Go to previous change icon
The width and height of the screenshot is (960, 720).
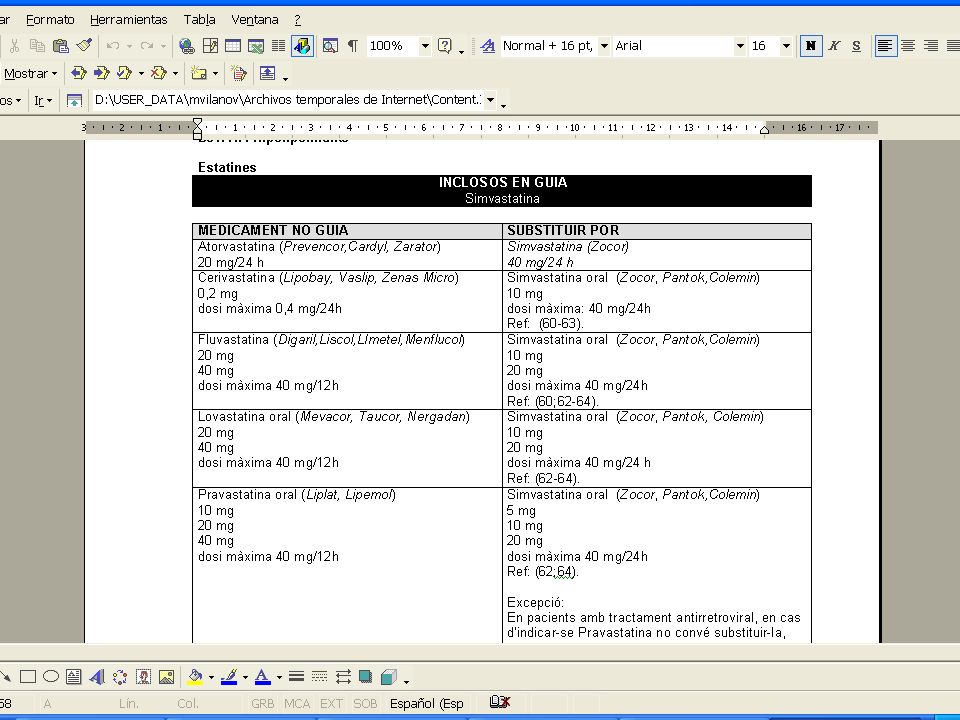pyautogui.click(x=78, y=73)
